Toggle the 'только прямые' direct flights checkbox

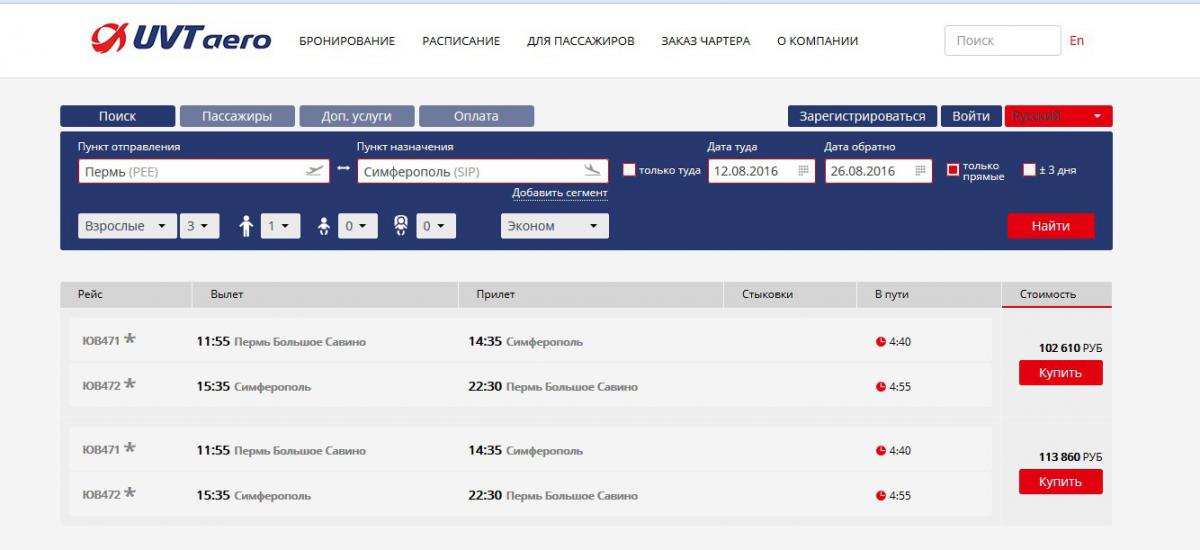pos(953,170)
